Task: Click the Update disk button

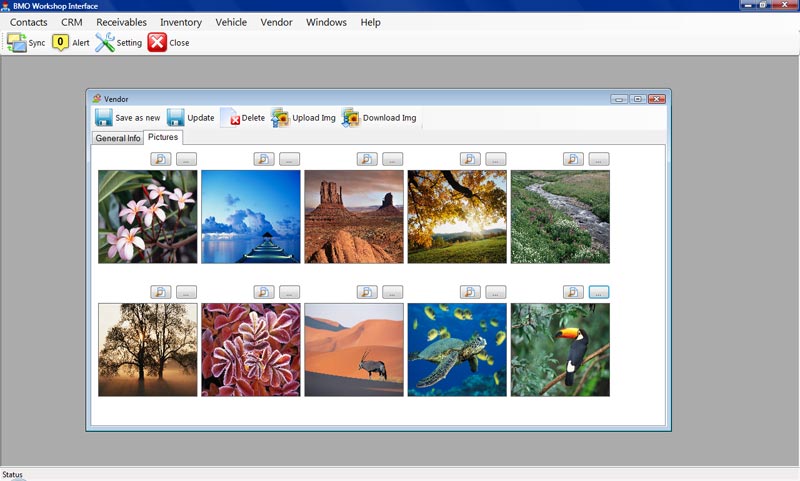Action: click(x=191, y=117)
